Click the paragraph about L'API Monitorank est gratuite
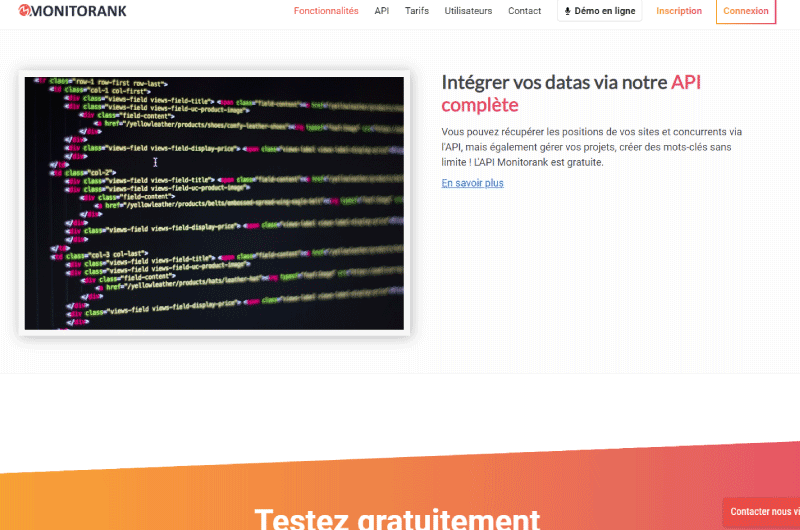The height and width of the screenshot is (530, 800). [x=592, y=147]
